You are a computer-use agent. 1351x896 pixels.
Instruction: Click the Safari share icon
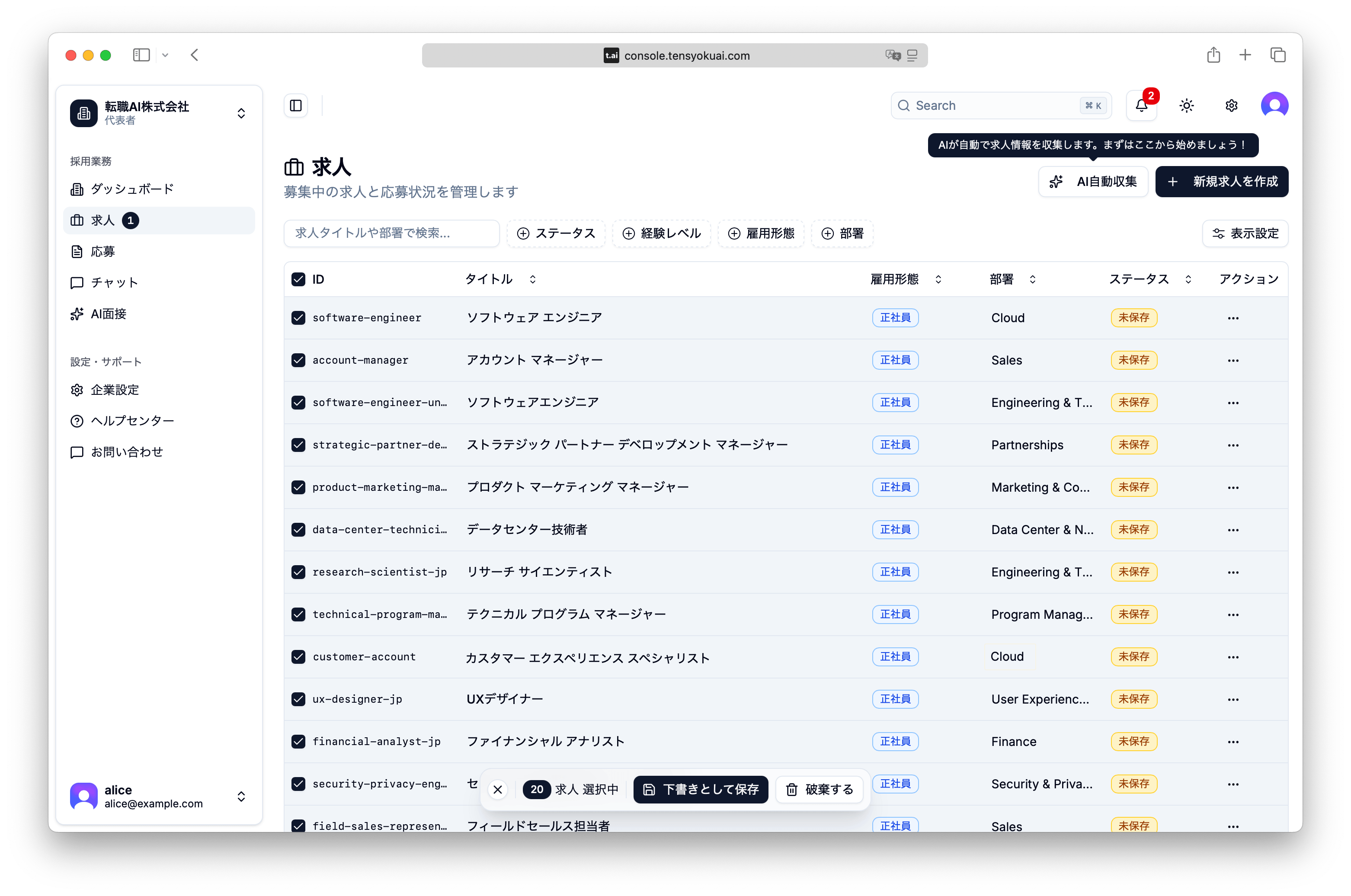click(x=1214, y=55)
